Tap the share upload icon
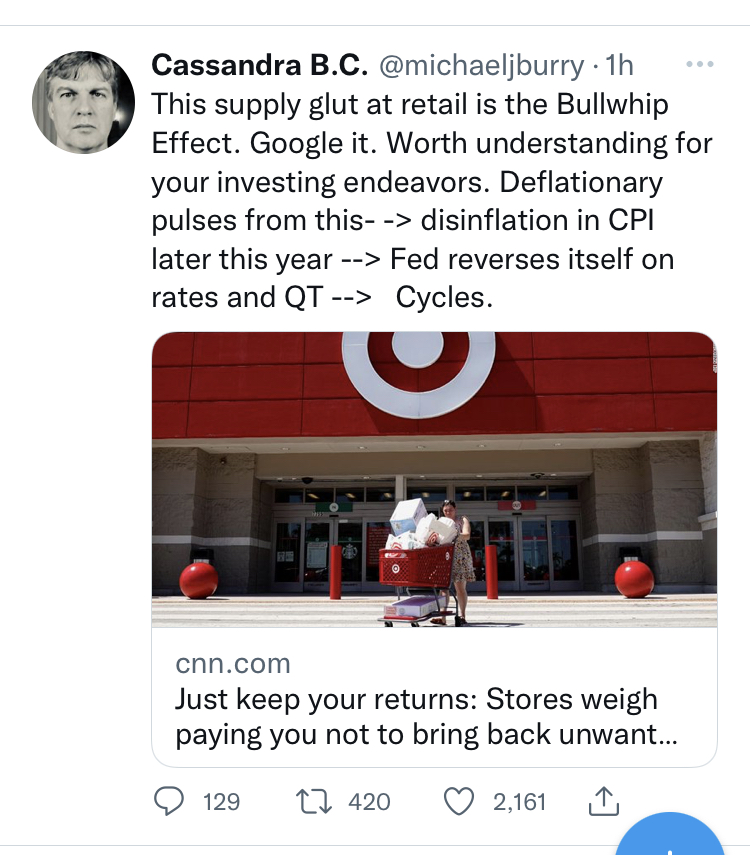The width and height of the screenshot is (750, 855). click(x=606, y=801)
